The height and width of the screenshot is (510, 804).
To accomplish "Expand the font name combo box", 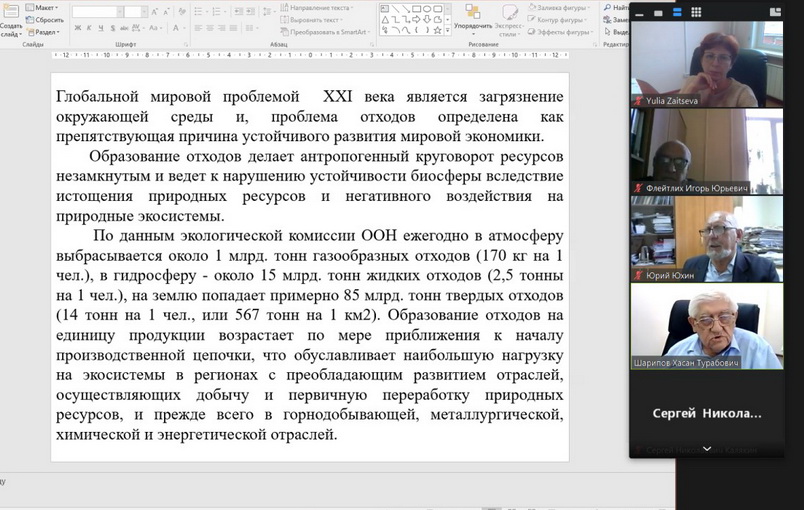I will click(x=96, y=12).
